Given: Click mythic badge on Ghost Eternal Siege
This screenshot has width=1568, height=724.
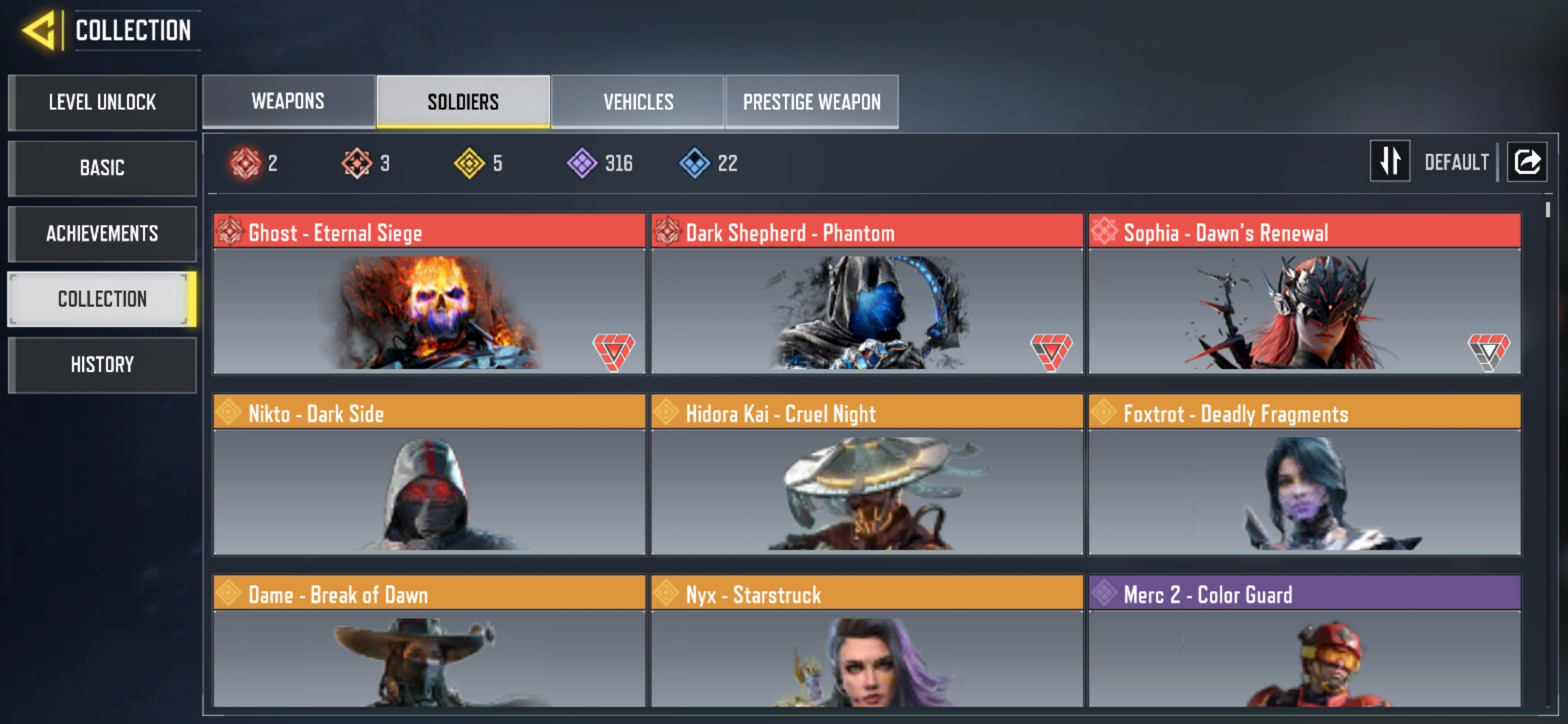Looking at the screenshot, I should coord(613,351).
